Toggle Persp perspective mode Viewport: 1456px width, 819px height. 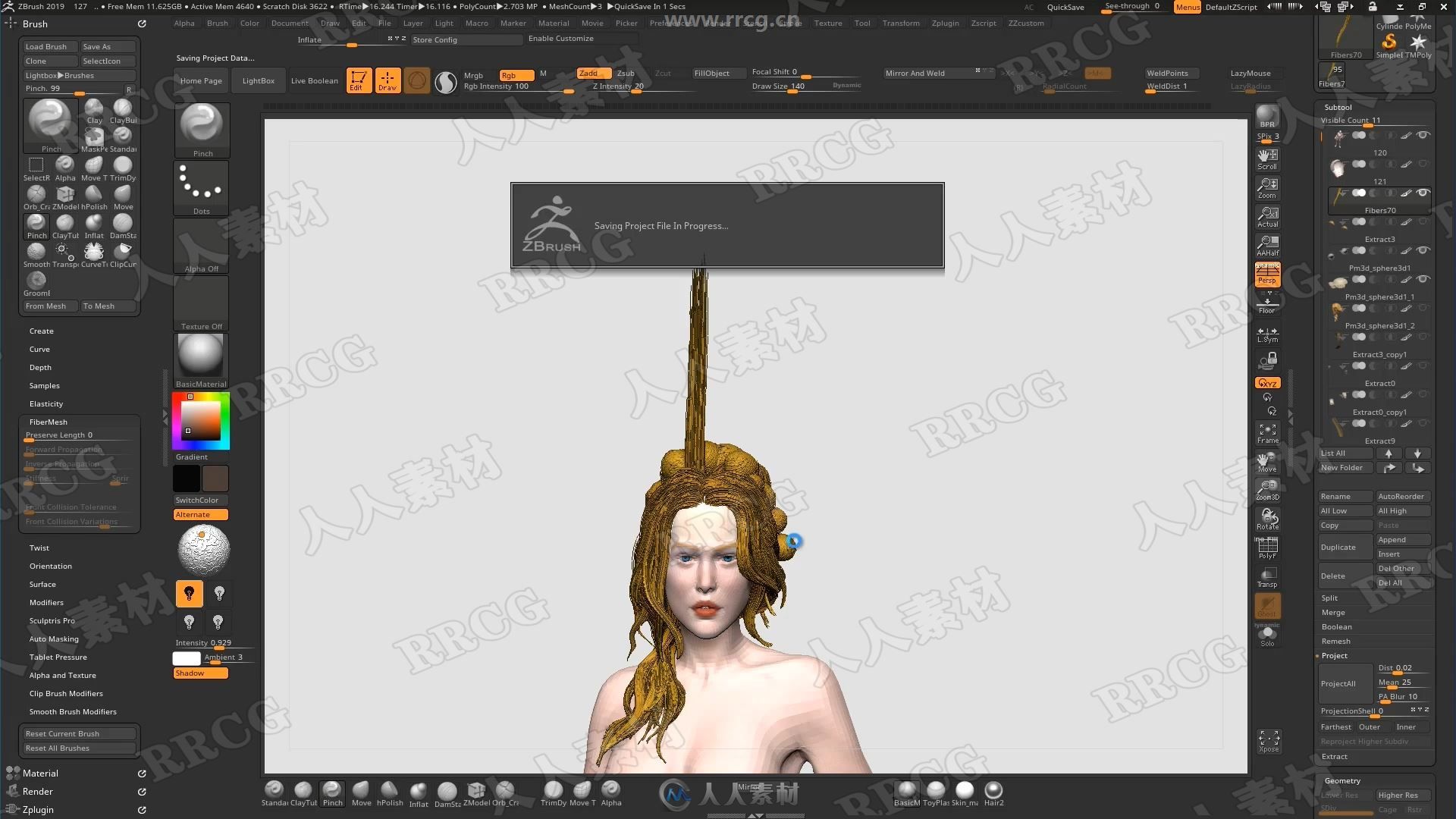point(1267,275)
